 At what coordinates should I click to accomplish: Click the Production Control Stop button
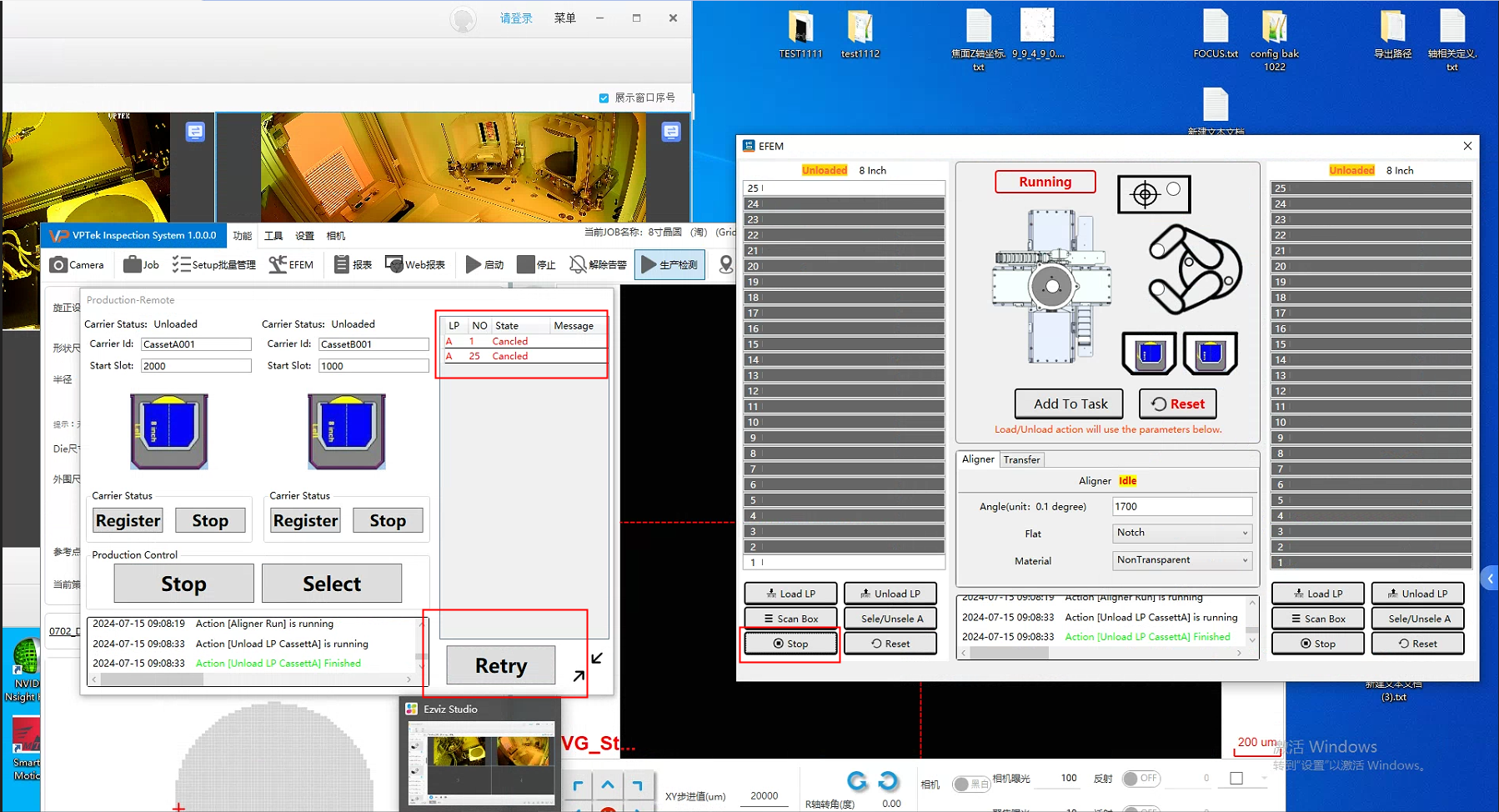pos(183,584)
